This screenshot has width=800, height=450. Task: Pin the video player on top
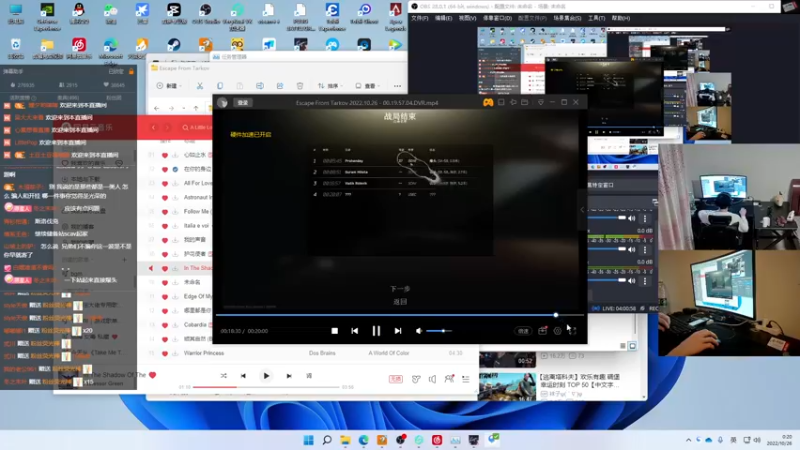513,103
